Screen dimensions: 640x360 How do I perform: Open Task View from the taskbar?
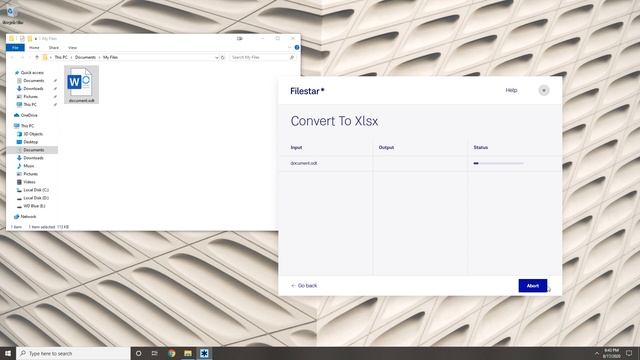coord(155,353)
